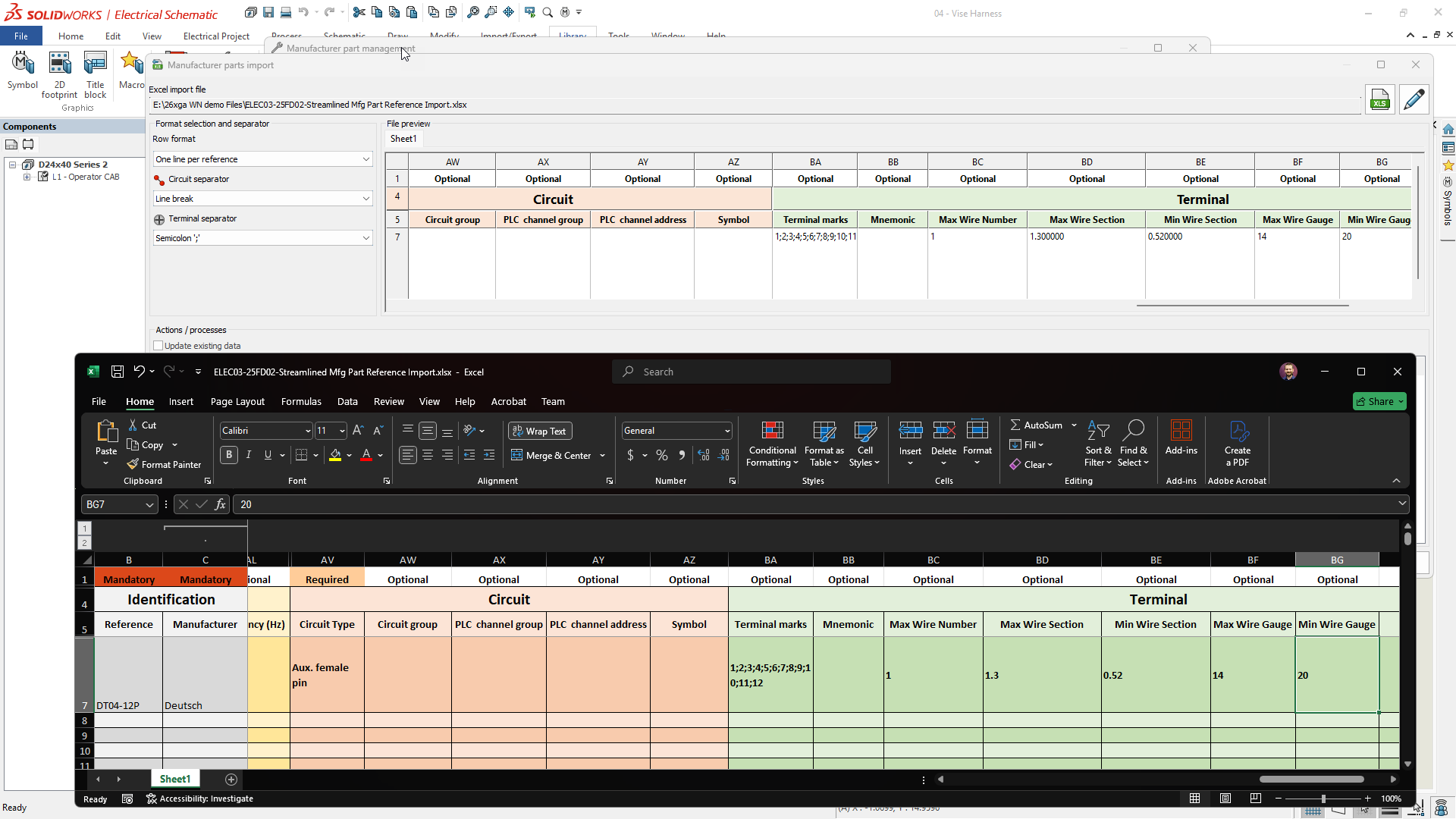1456x819 pixels.
Task: Expand the D24x40 Series 2 tree node
Action: click(13, 165)
